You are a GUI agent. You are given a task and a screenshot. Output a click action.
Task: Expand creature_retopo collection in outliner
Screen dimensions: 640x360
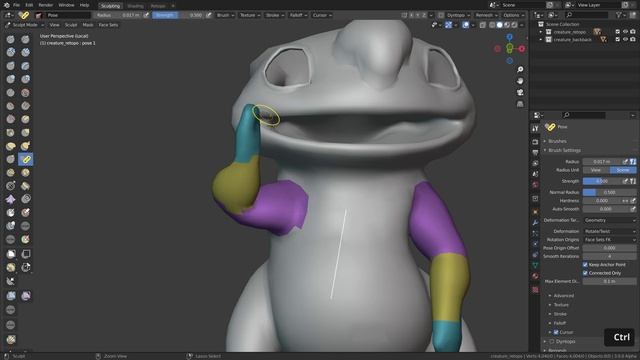coord(541,32)
